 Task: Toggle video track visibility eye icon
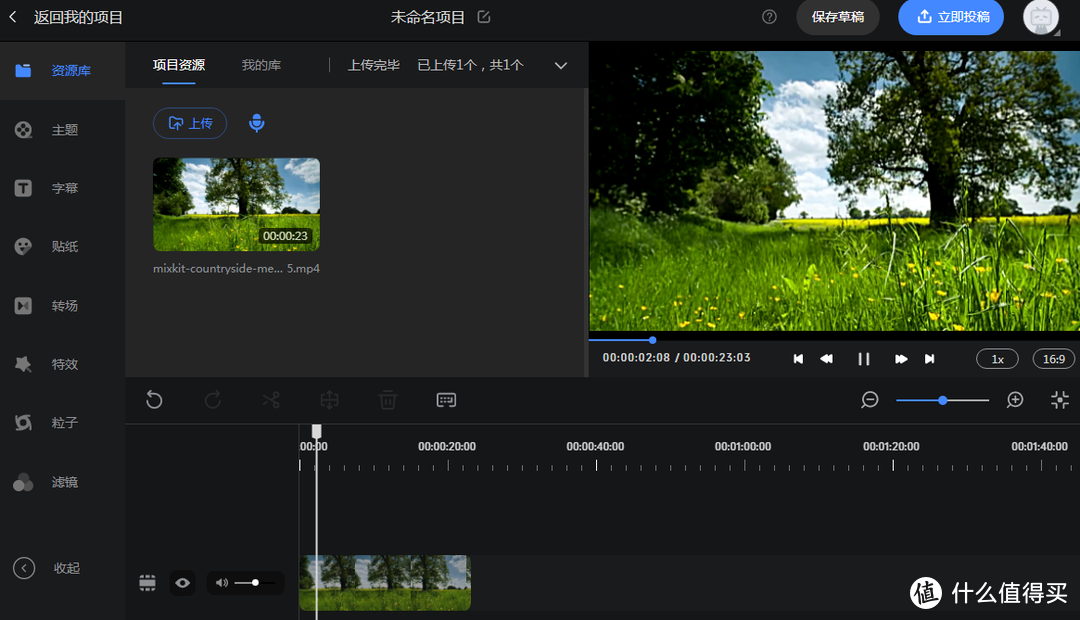(x=183, y=583)
